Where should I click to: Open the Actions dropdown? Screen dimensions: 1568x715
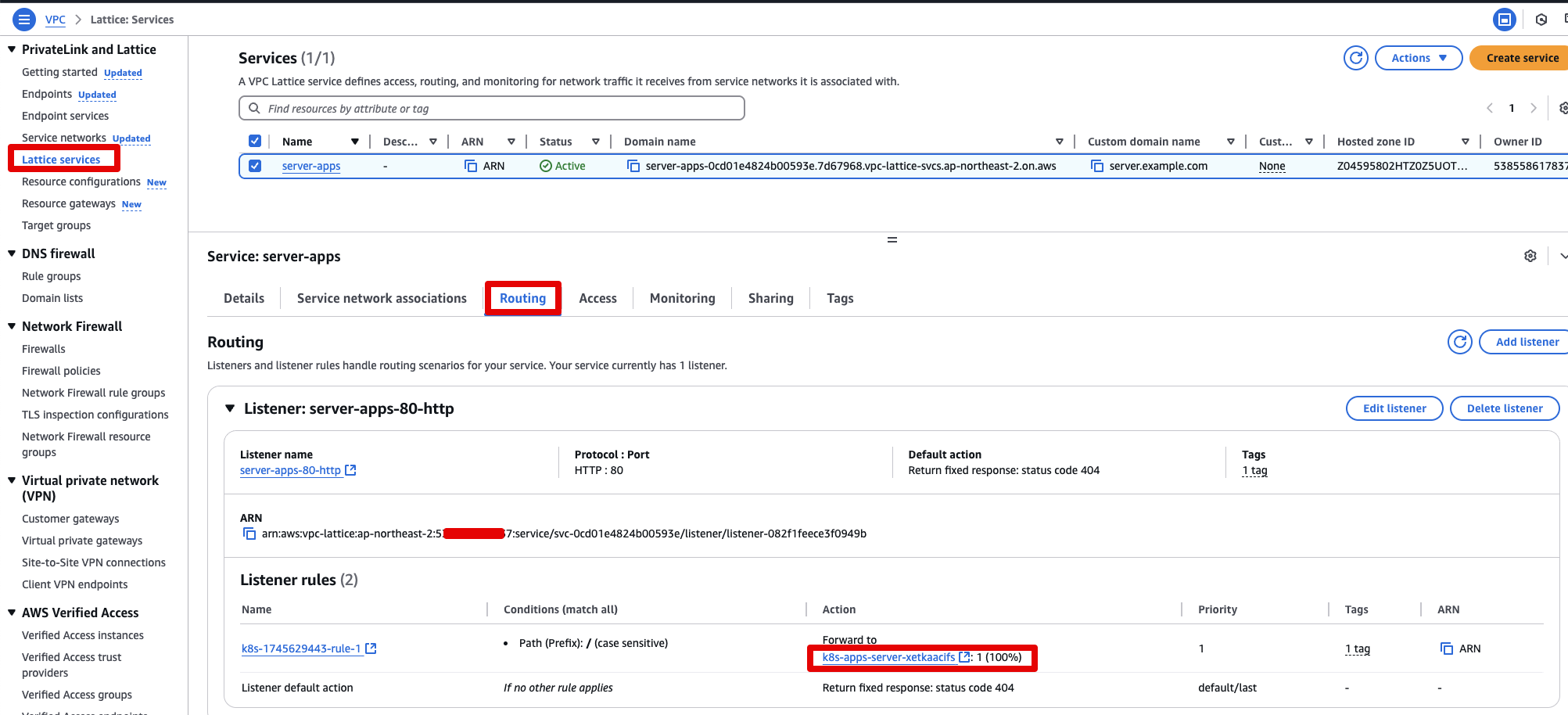pos(1419,58)
